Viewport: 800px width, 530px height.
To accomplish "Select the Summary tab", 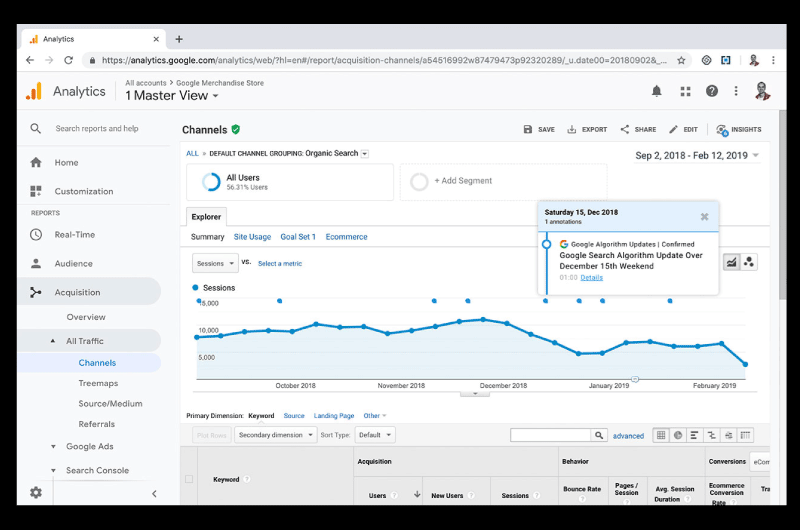I will coord(208,237).
